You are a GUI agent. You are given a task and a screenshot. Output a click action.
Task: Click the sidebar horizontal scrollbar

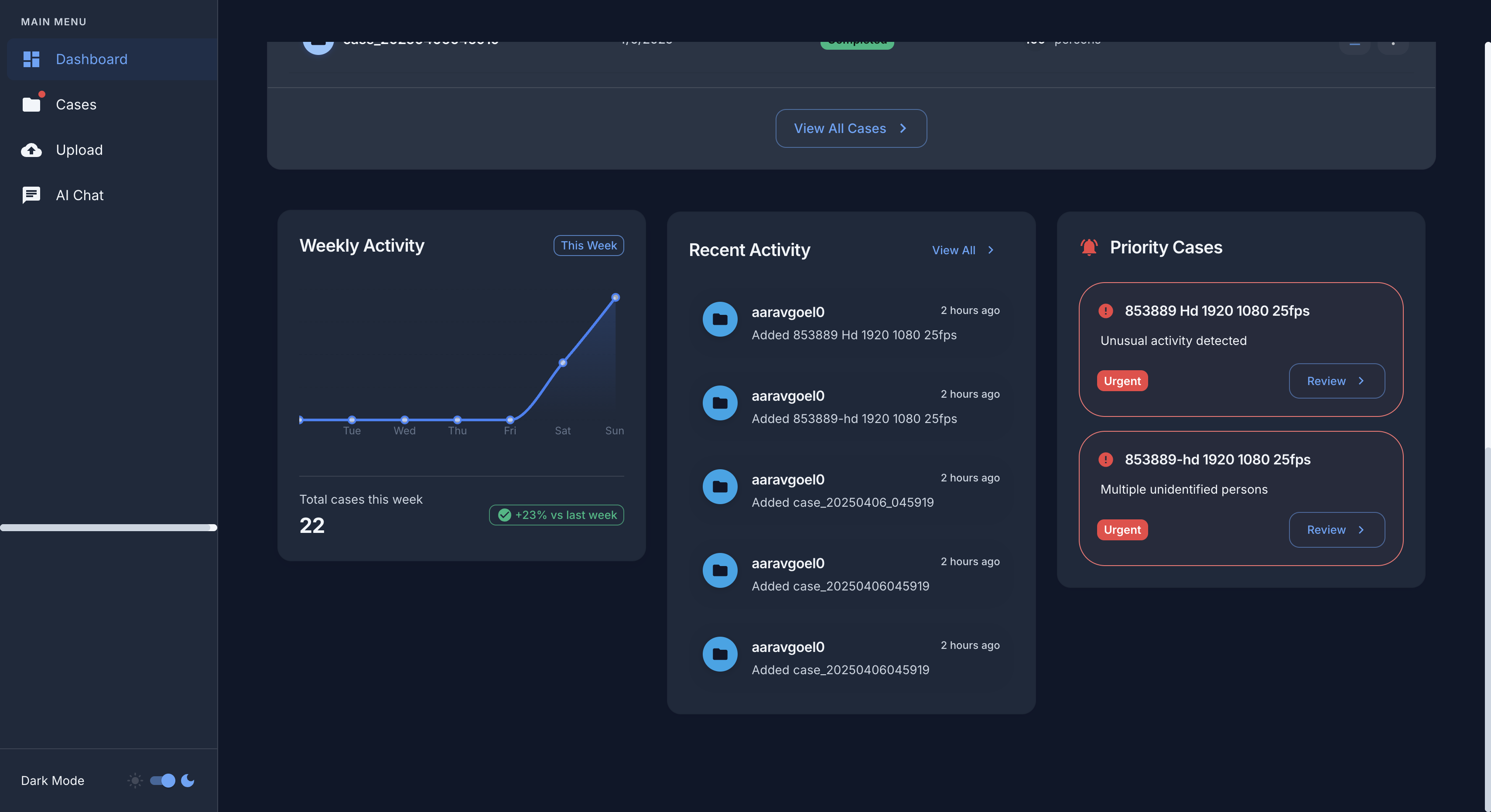coord(108,527)
